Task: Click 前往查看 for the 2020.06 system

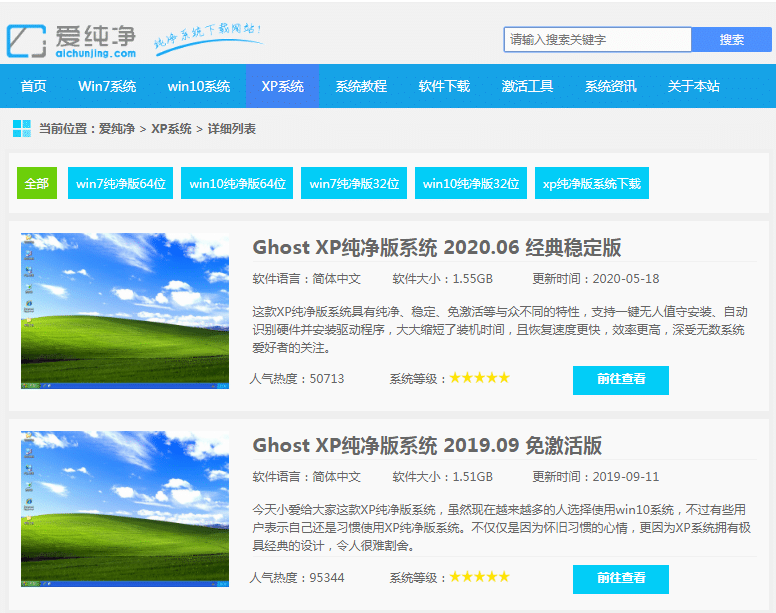Action: [620, 380]
